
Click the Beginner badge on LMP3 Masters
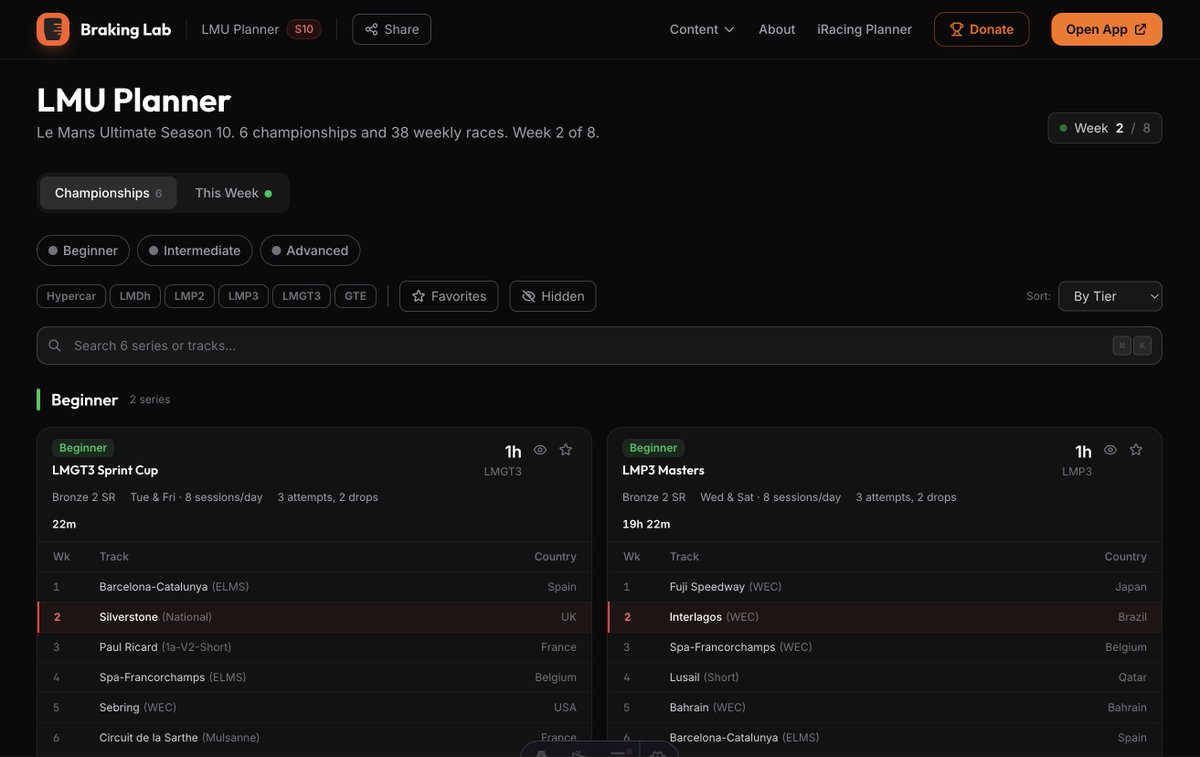653,448
